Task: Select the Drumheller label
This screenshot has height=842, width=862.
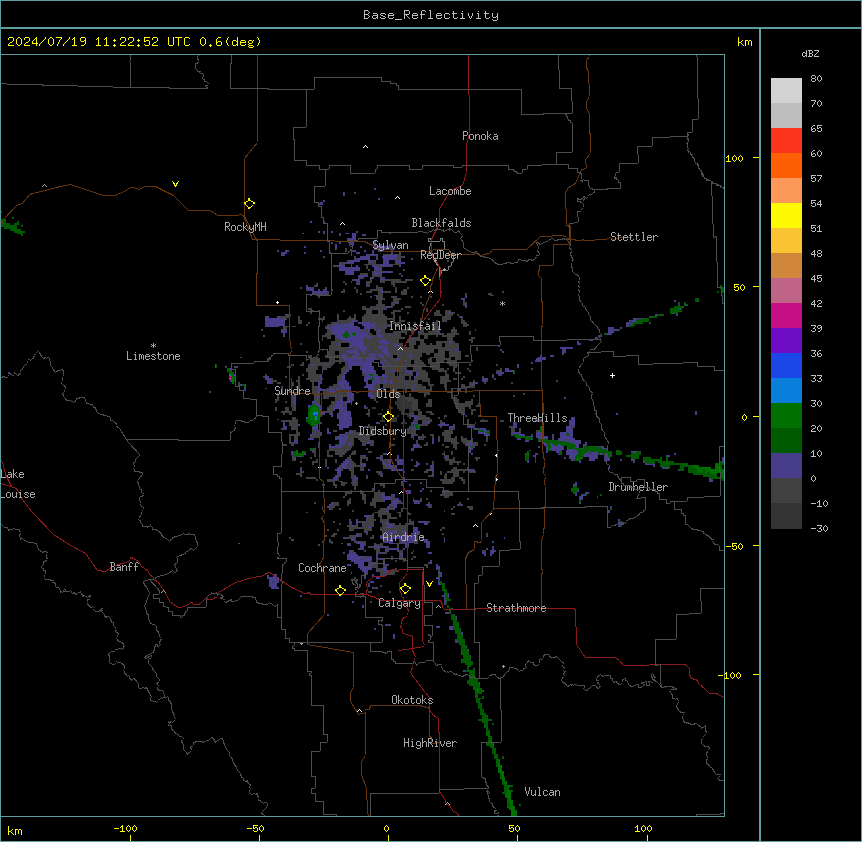Action: (638, 487)
